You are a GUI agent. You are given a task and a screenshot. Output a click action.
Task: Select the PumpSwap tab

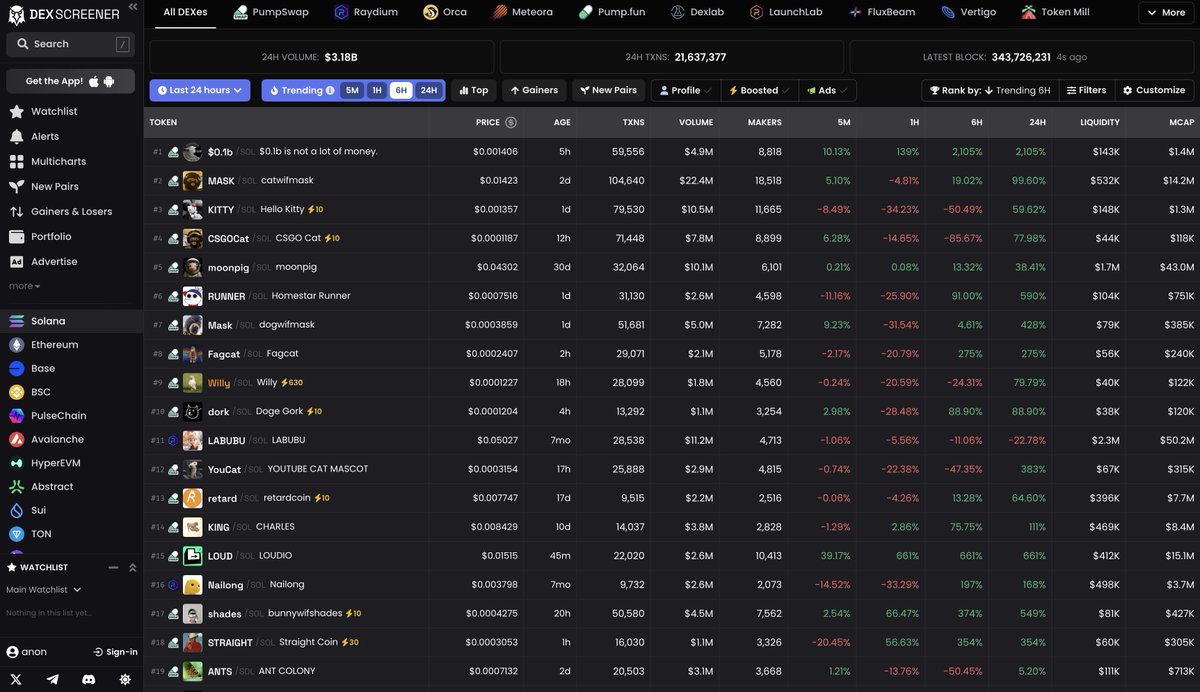(x=271, y=12)
